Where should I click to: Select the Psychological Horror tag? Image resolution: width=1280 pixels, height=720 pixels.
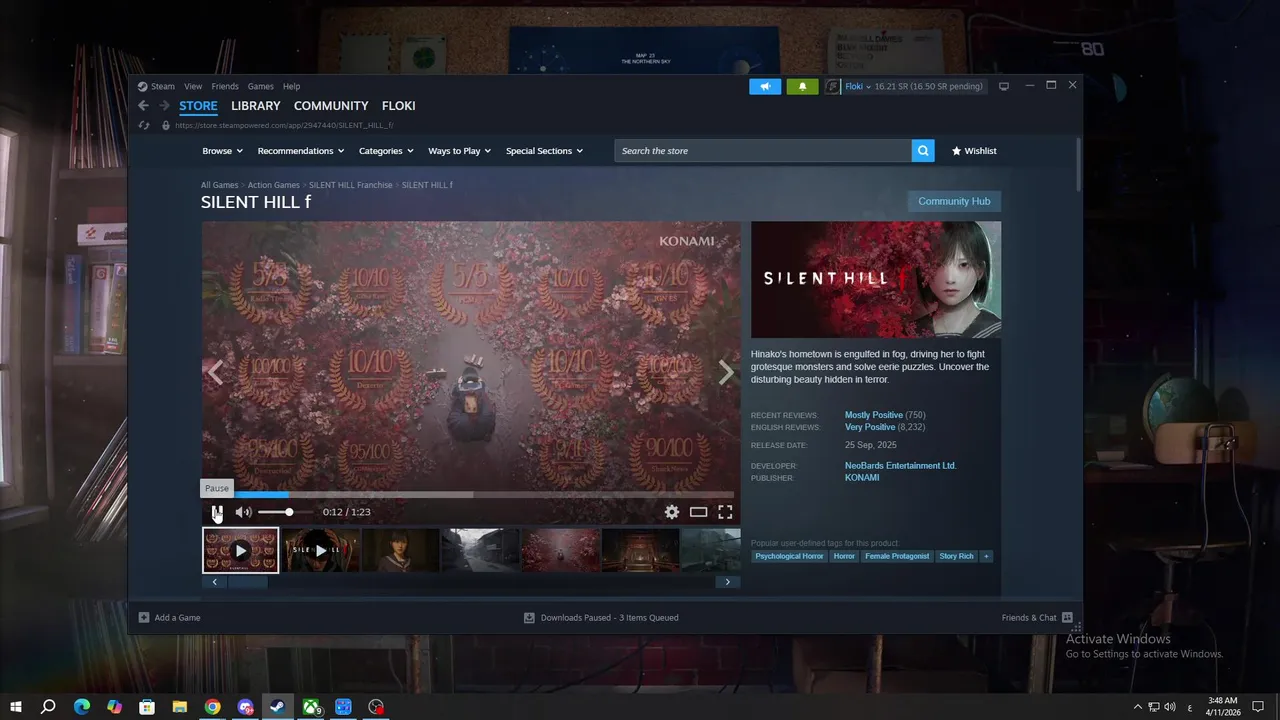[789, 556]
